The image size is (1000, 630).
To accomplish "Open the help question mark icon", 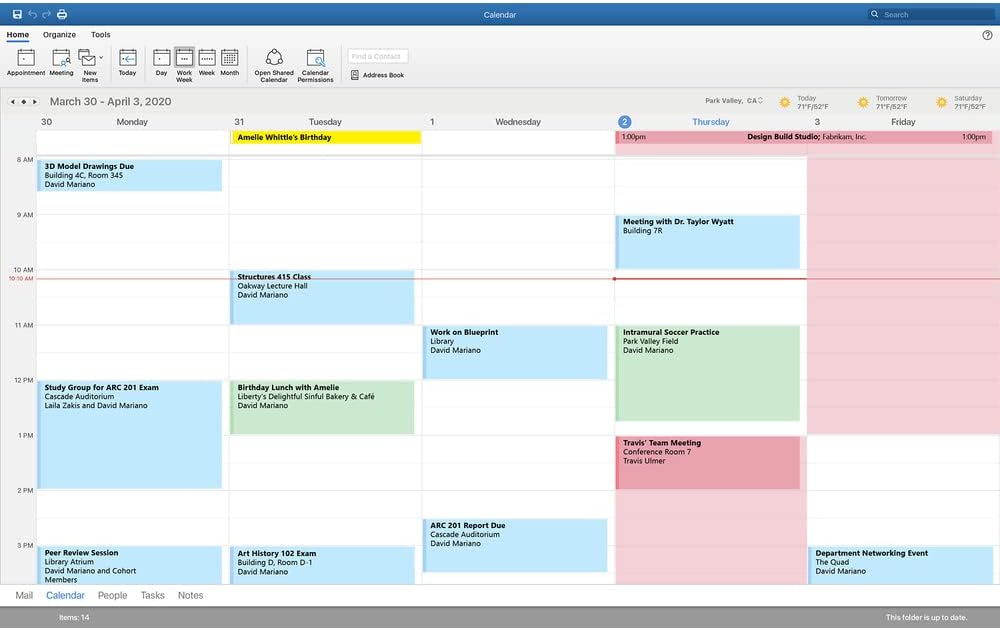I will (987, 35).
